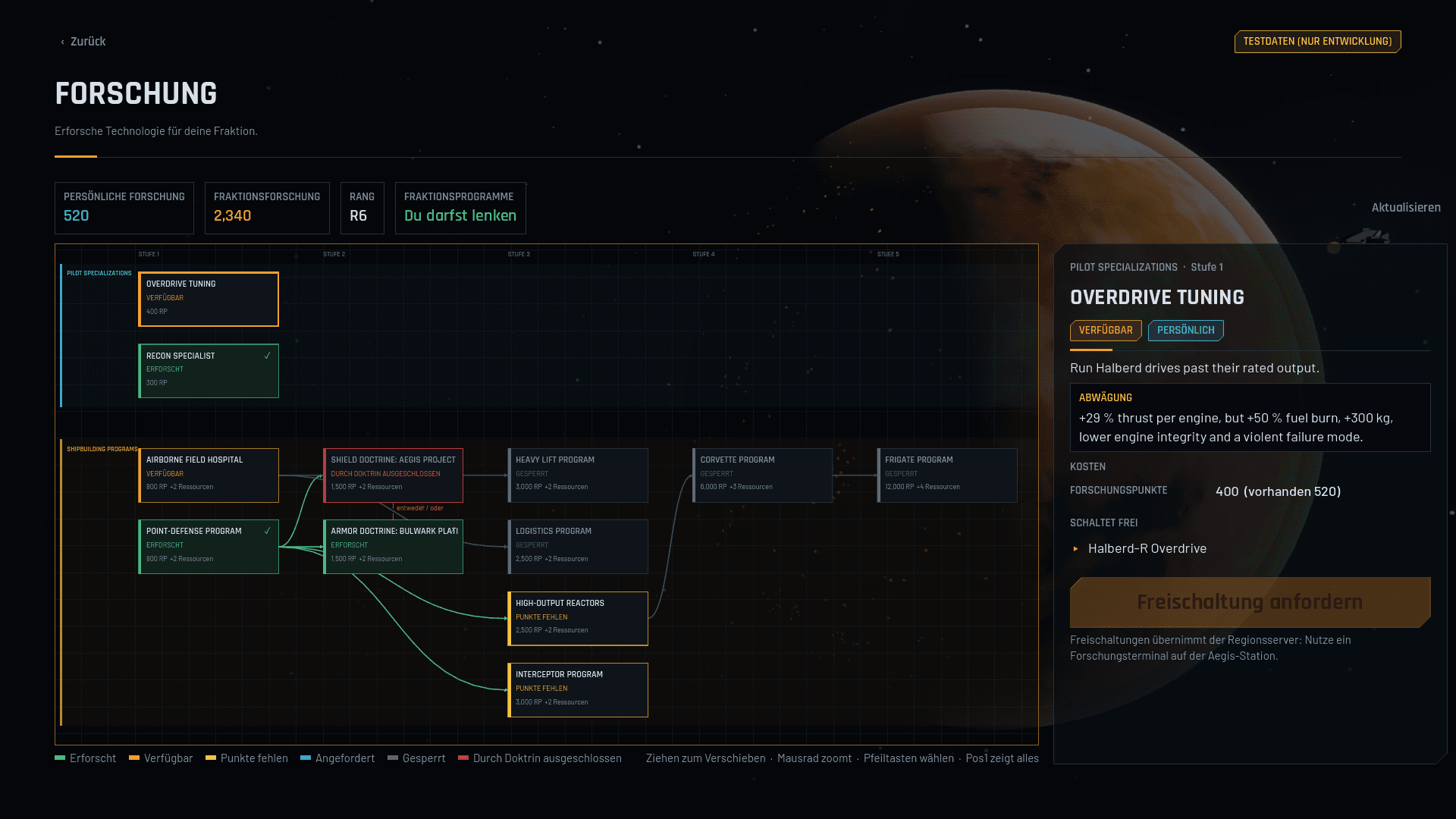1456x819 pixels.
Task: Click the Stufe 2 column header
Action: (334, 254)
